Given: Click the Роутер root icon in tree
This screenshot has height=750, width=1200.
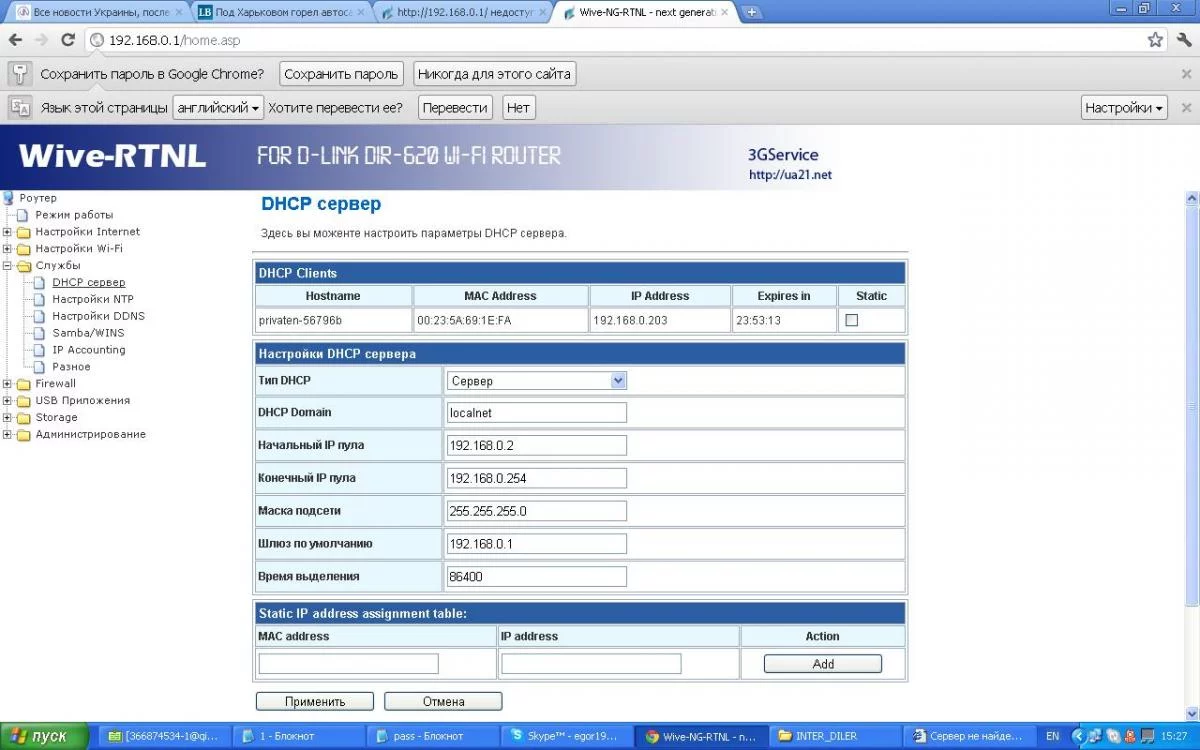Looking at the screenshot, I should [9, 198].
